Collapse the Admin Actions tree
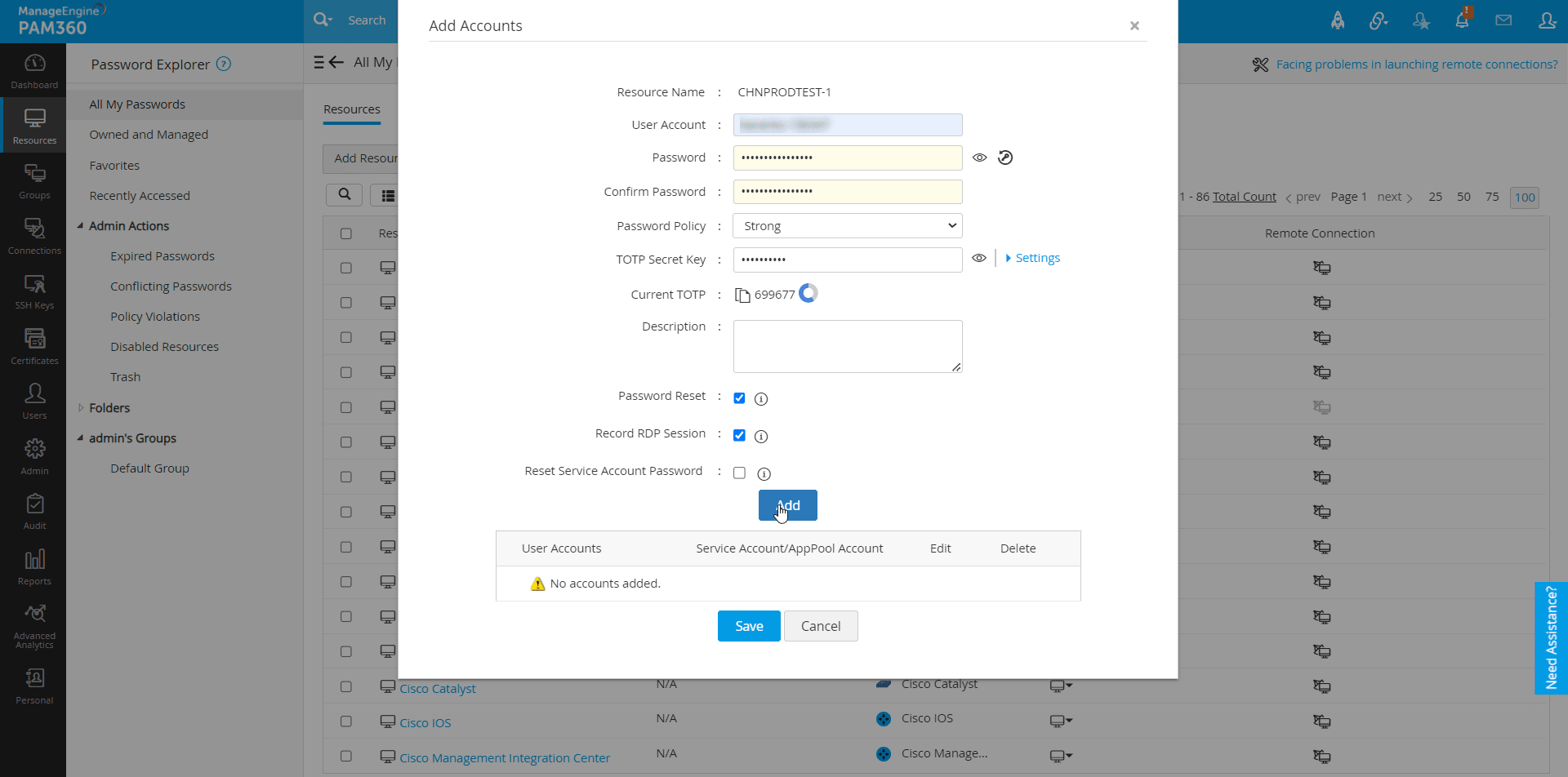Image resolution: width=1568 pixels, height=777 pixels. pos(80,226)
